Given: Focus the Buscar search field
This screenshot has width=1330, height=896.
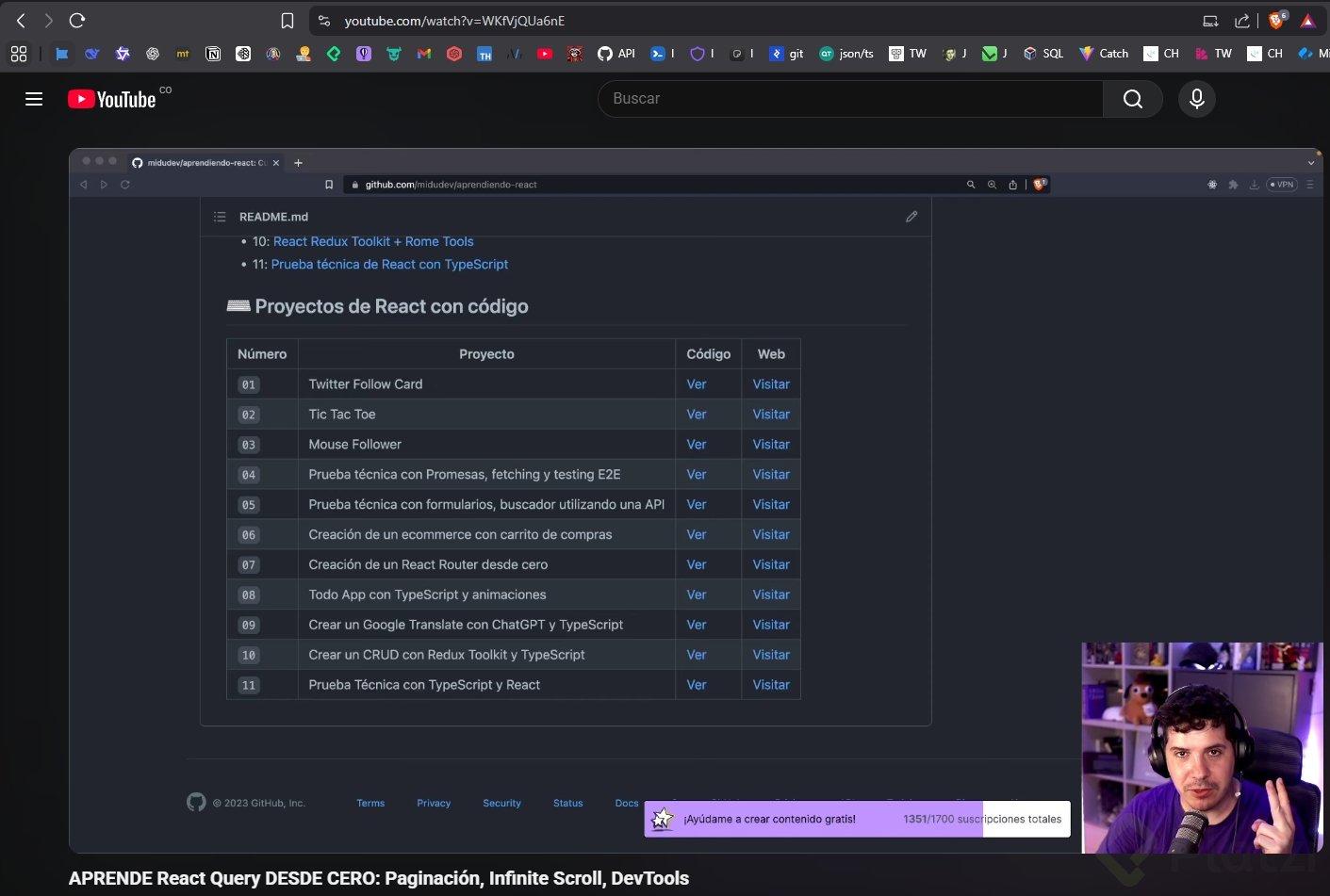Looking at the screenshot, I should click(850, 99).
